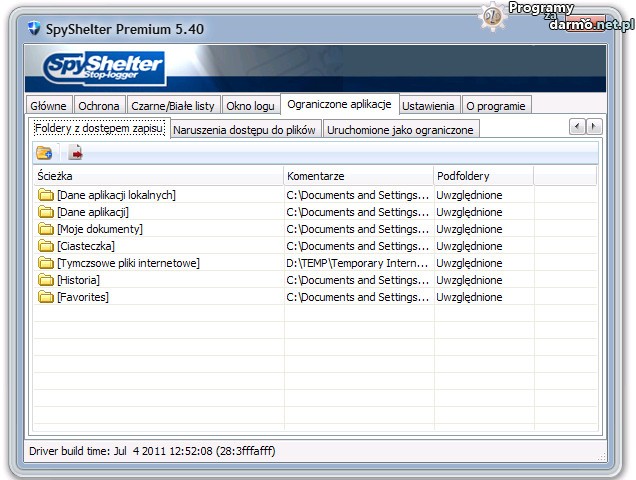Image resolution: width=636 pixels, height=480 pixels.
Task: Click the remove folder toolbar icon
Action: coord(76,153)
